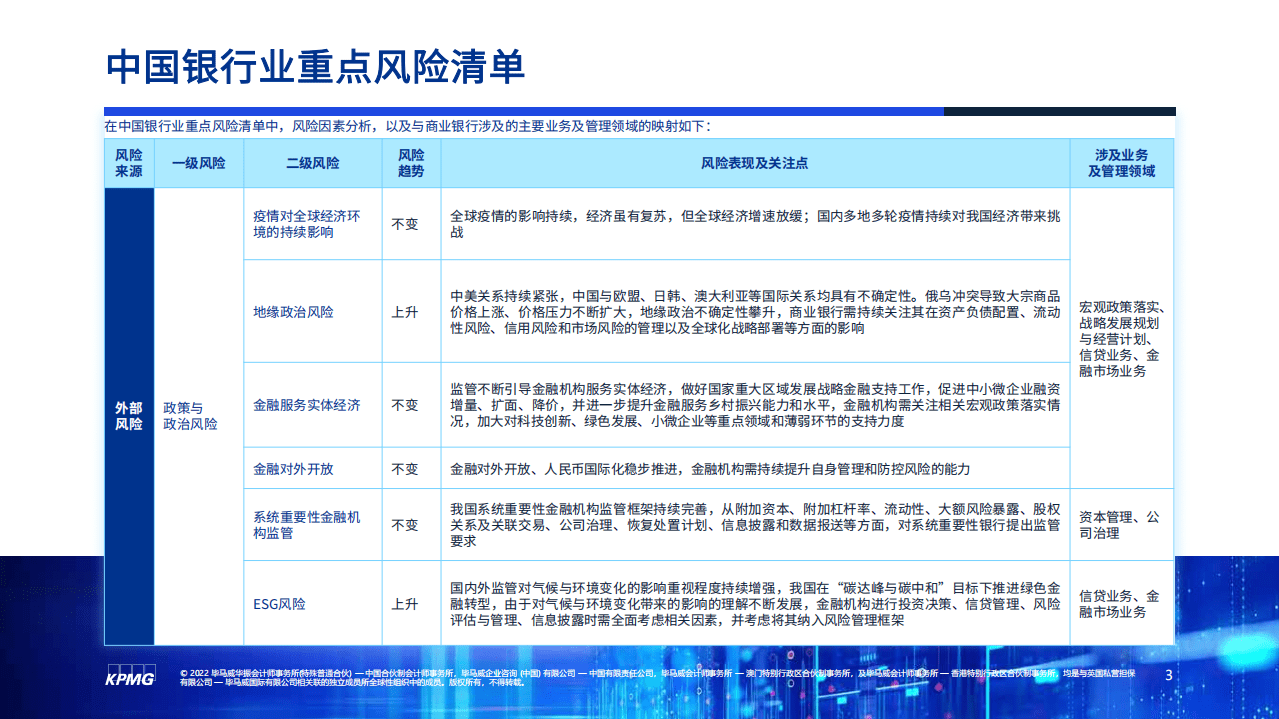Image resolution: width=1279 pixels, height=719 pixels.
Task: Click the 外部风险 row label cell
Action: [x=127, y=416]
